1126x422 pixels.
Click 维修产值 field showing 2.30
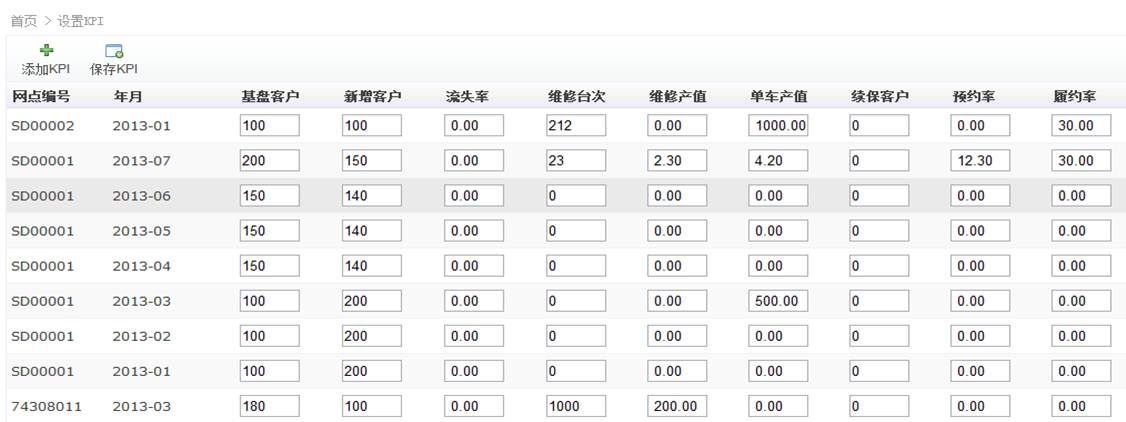(677, 161)
